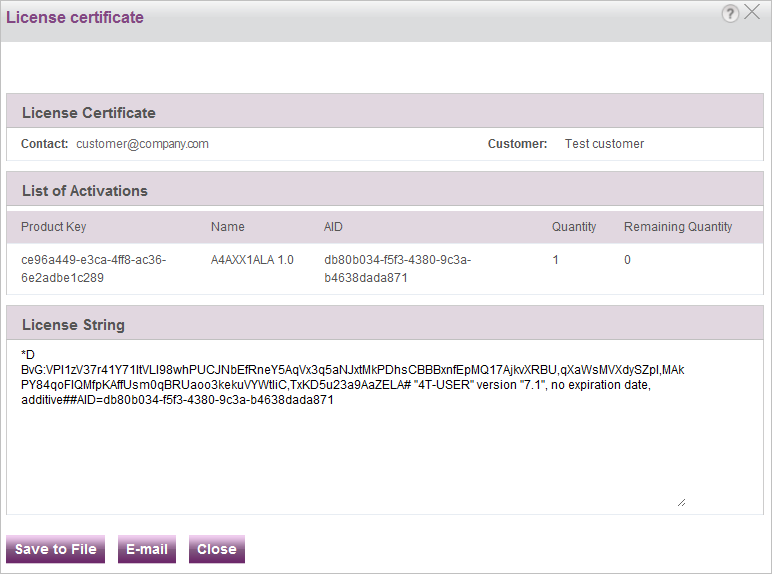
Task: Click inside the License String text area
Action: pyautogui.click(x=353, y=426)
